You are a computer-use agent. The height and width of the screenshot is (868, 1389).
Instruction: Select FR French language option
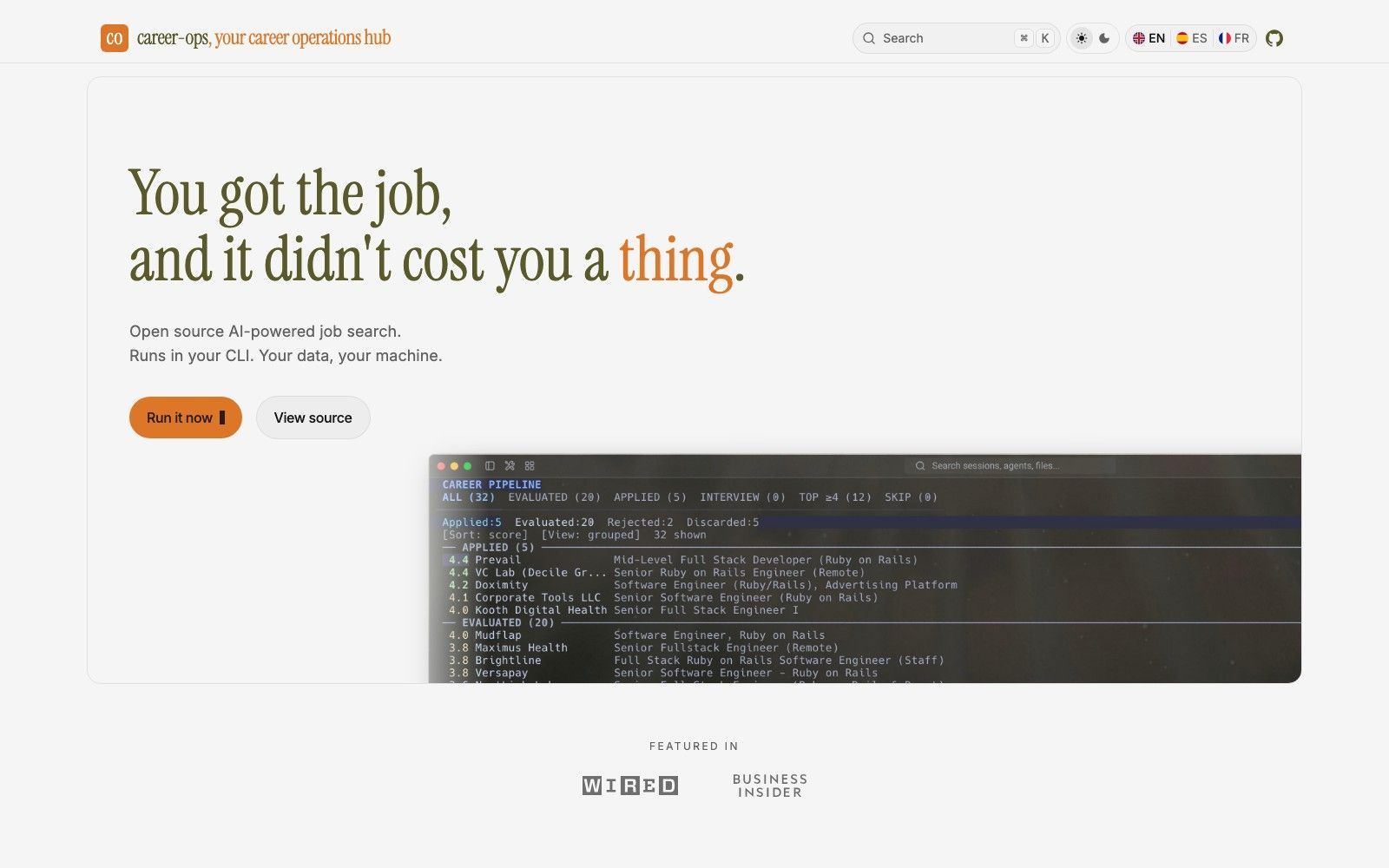coord(1234,38)
